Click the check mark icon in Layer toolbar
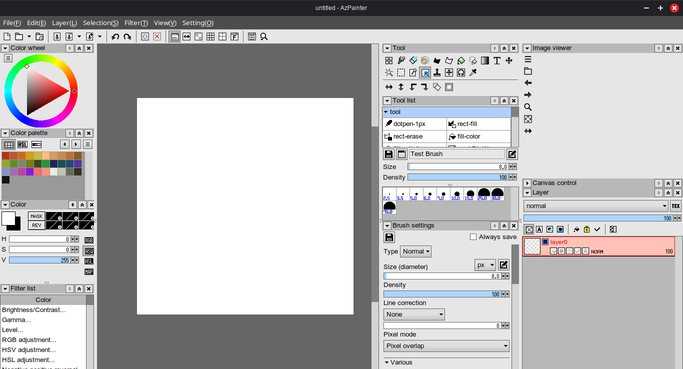Screen dimensions: 683x369 click(597, 230)
